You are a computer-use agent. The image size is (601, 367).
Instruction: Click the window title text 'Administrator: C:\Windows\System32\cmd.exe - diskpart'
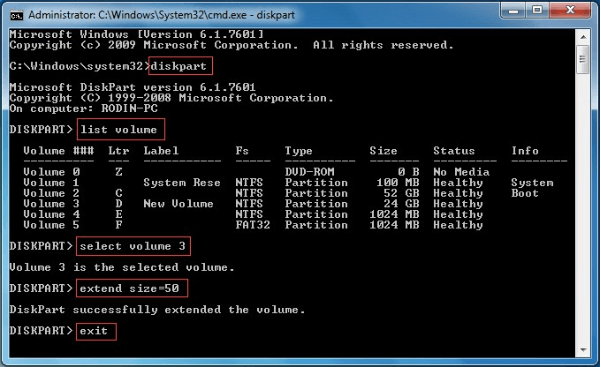pos(161,15)
